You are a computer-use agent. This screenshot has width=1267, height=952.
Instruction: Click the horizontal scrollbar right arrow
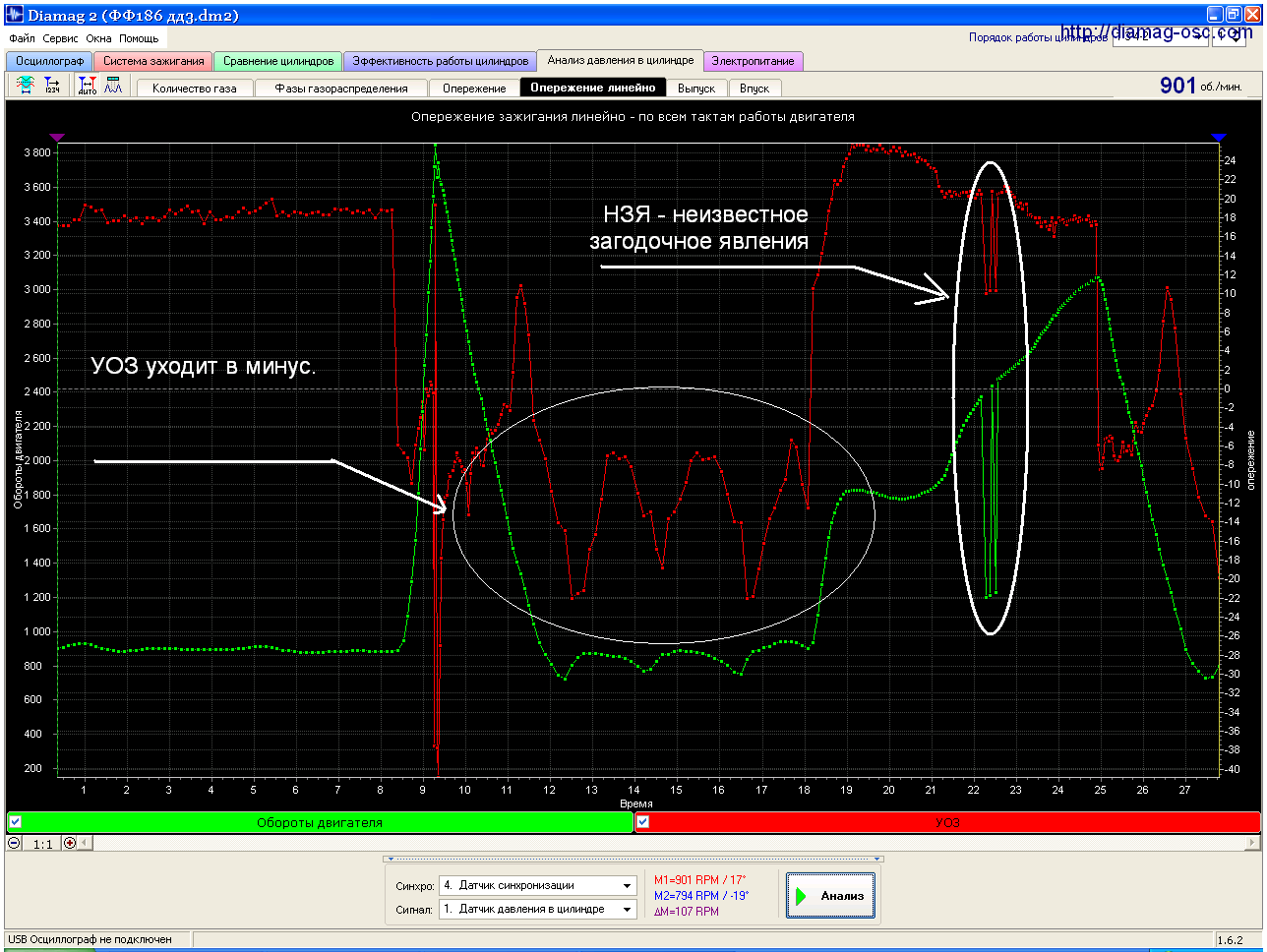1252,843
